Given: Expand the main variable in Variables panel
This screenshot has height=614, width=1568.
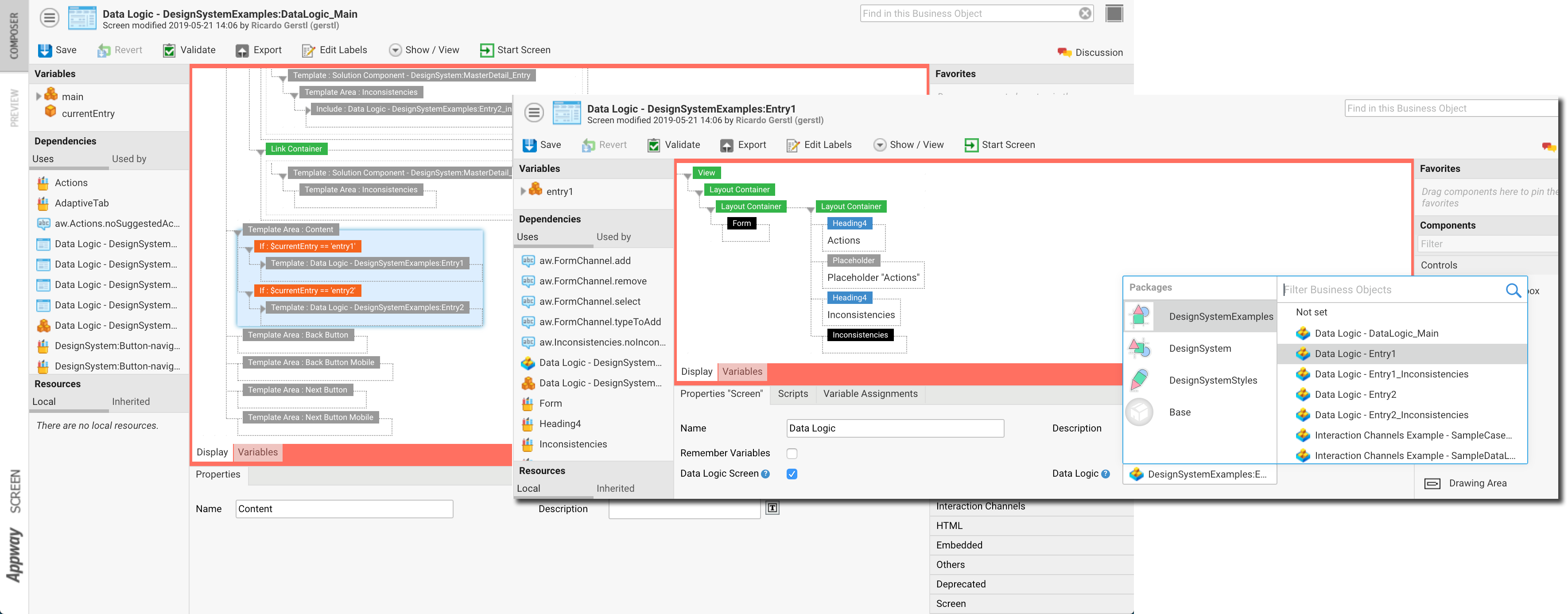Looking at the screenshot, I should pyautogui.click(x=38, y=96).
